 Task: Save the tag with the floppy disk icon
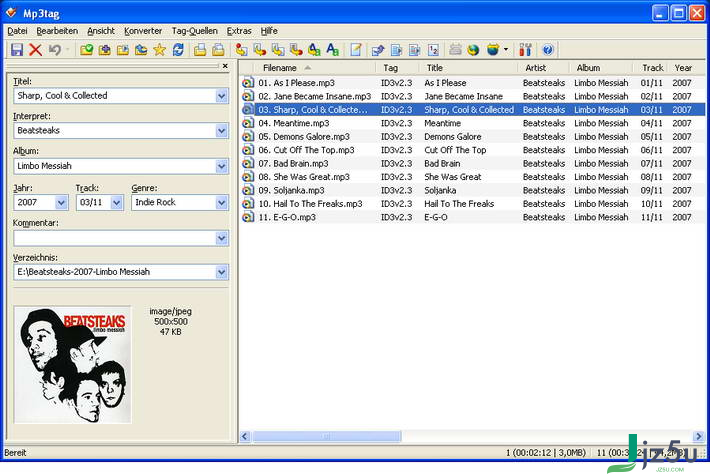pos(17,50)
